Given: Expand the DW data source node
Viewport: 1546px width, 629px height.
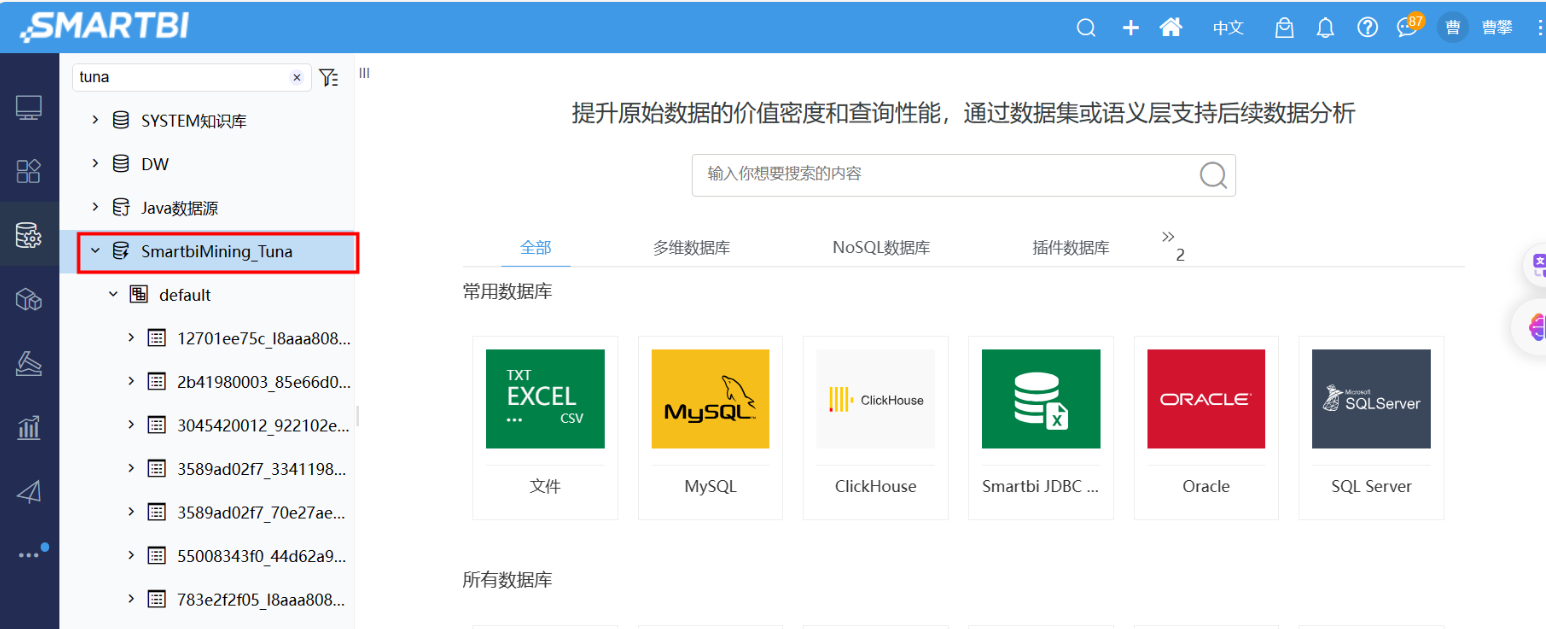Looking at the screenshot, I should [96, 163].
